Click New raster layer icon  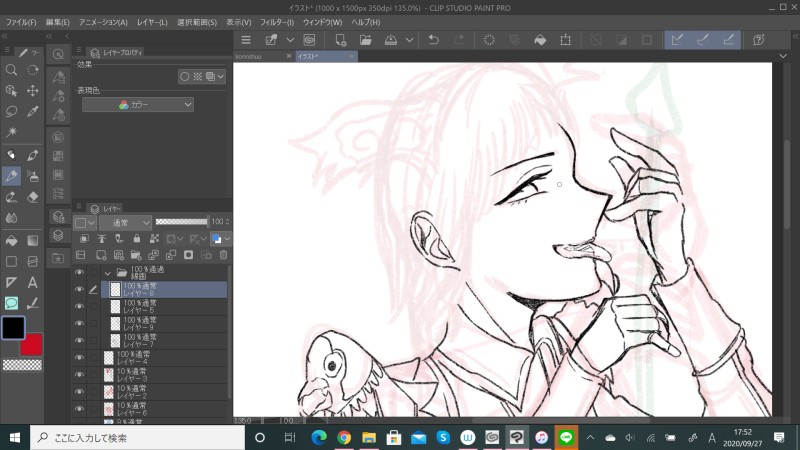point(101,255)
